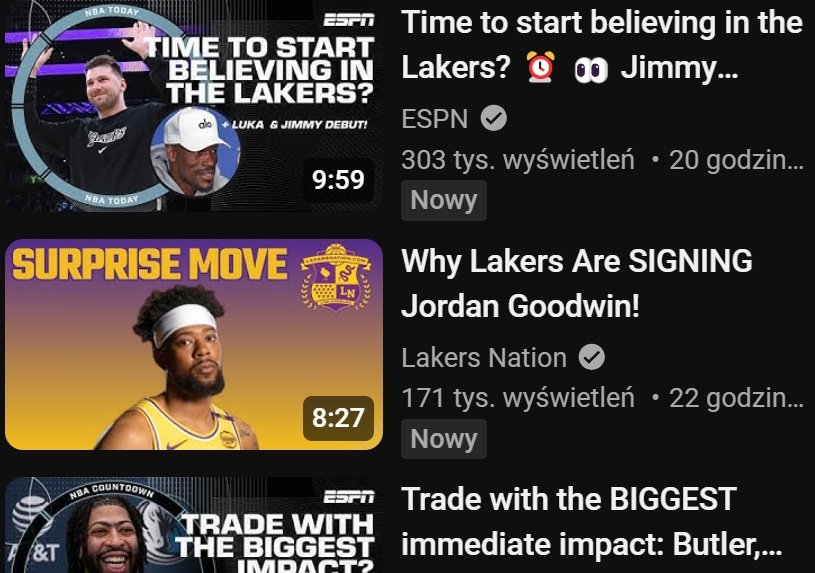815x573 pixels.
Task: Click the 8:27 duration badge
Action: click(338, 417)
